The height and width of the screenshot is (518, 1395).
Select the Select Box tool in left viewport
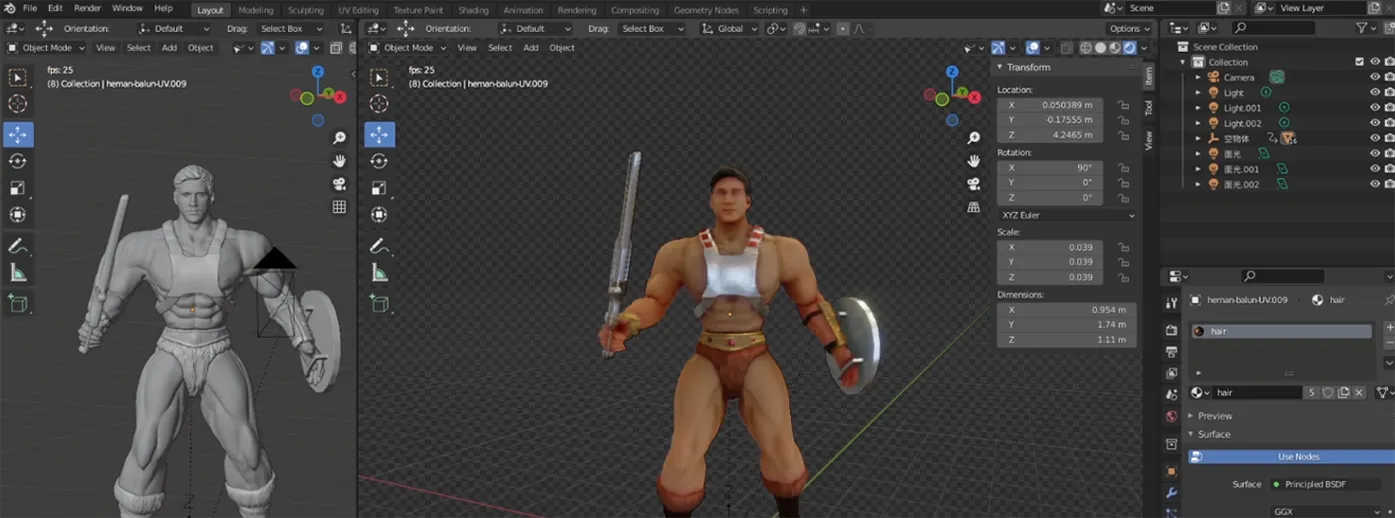(x=18, y=77)
